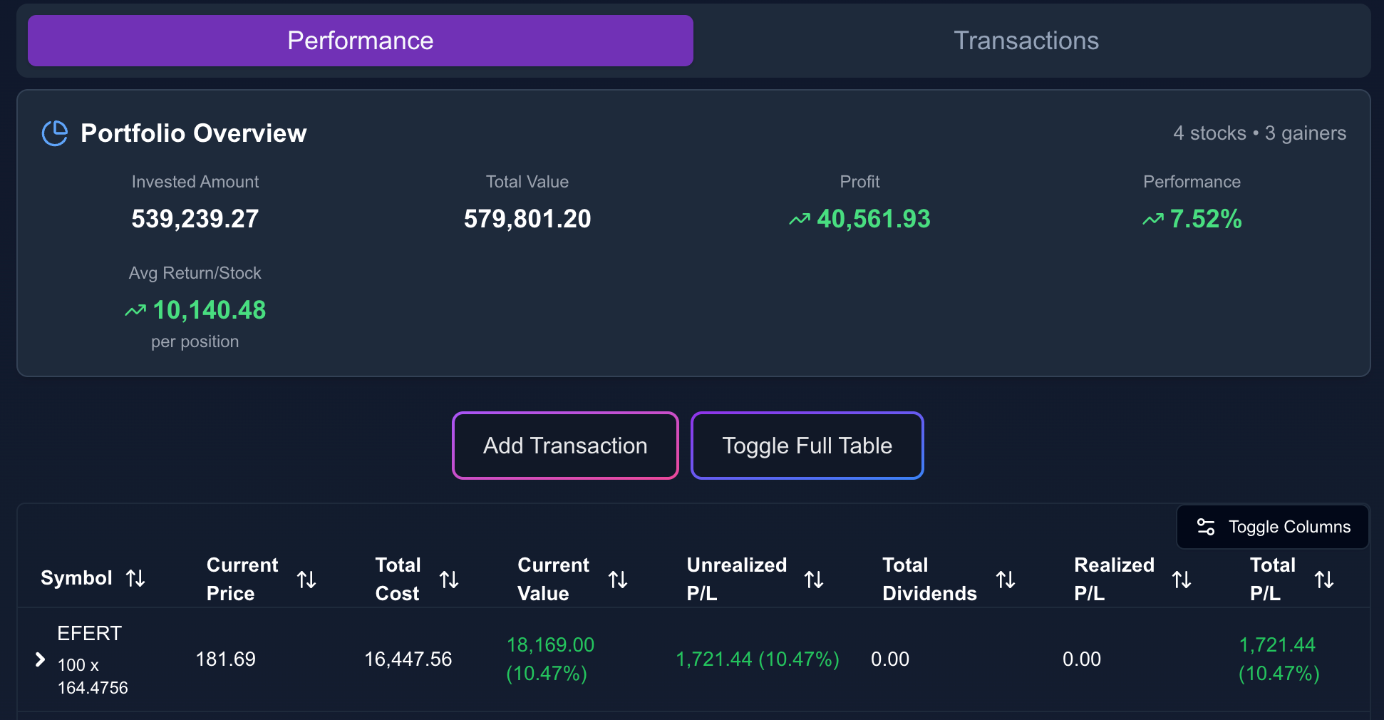Select the Performance tab

click(360, 40)
